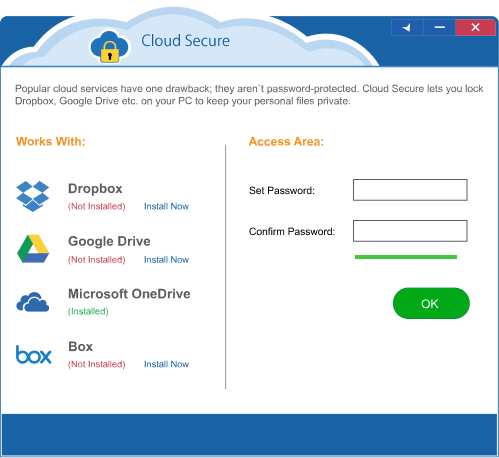Click the Works With: heading
This screenshot has width=499, height=458.
tap(51, 141)
